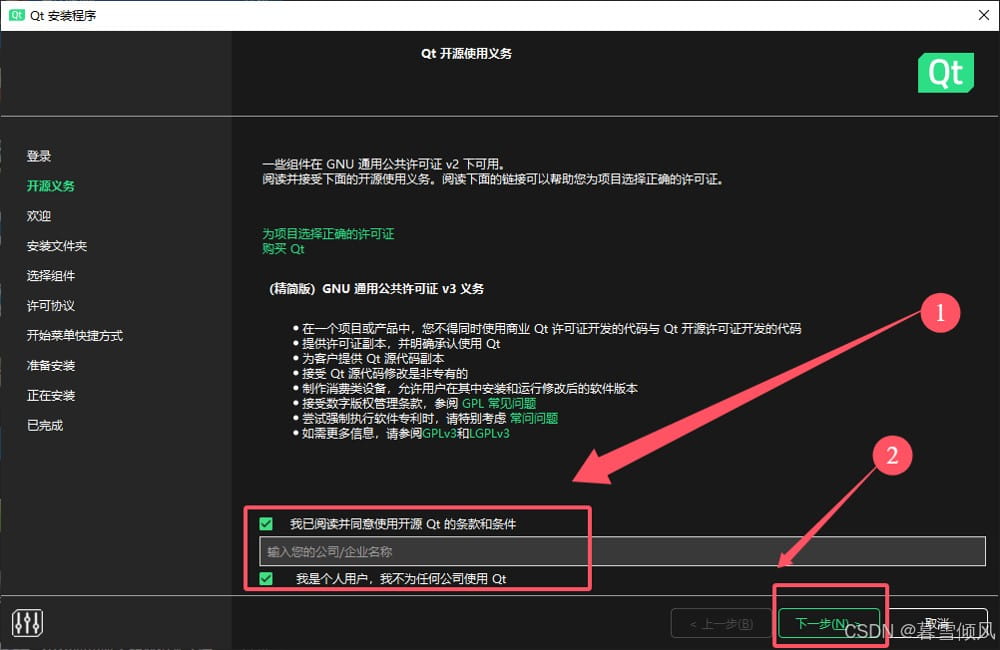Select the 安装文件夹 step in sidebar
The height and width of the screenshot is (650, 1000).
tap(57, 246)
